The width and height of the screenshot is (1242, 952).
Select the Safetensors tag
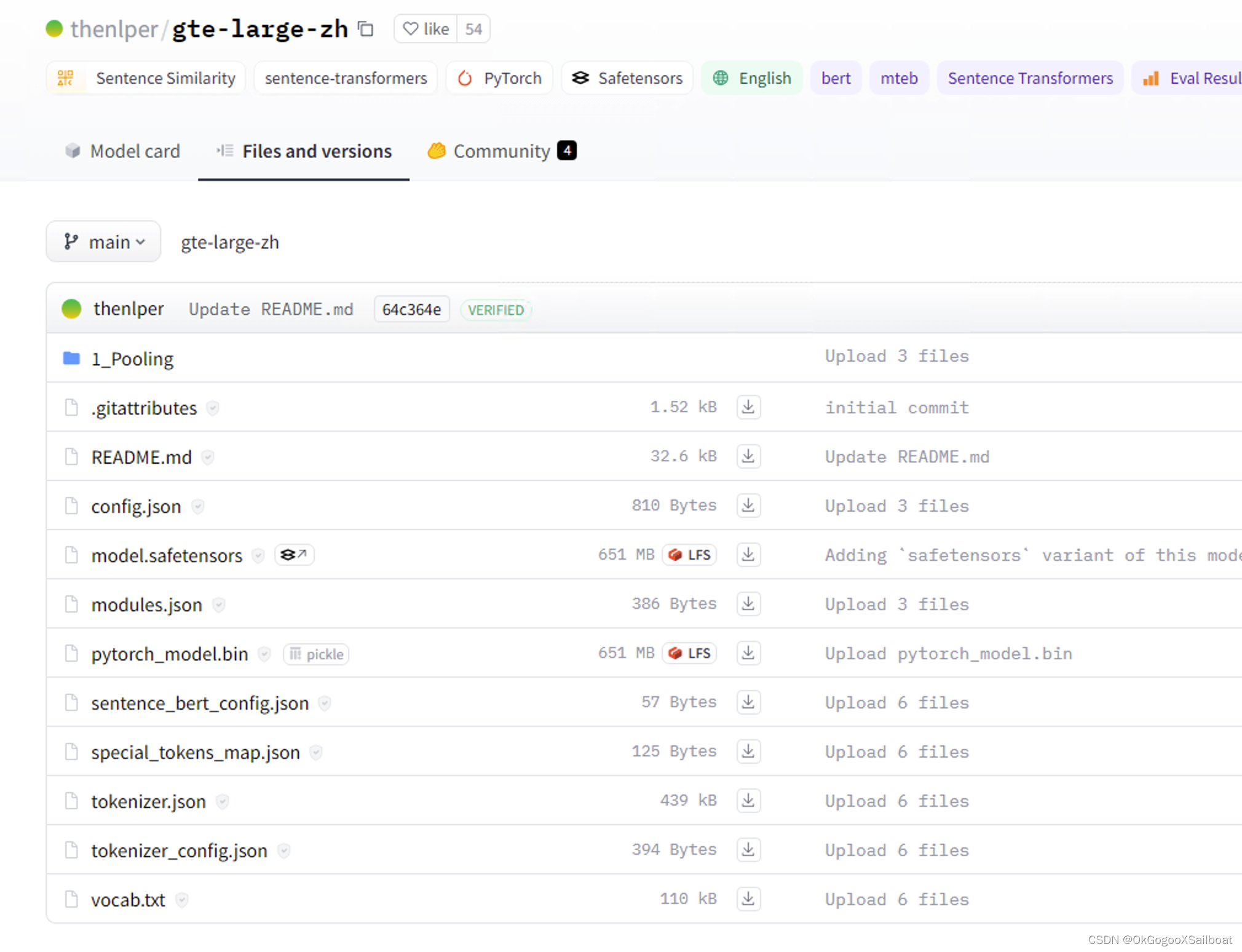click(627, 78)
